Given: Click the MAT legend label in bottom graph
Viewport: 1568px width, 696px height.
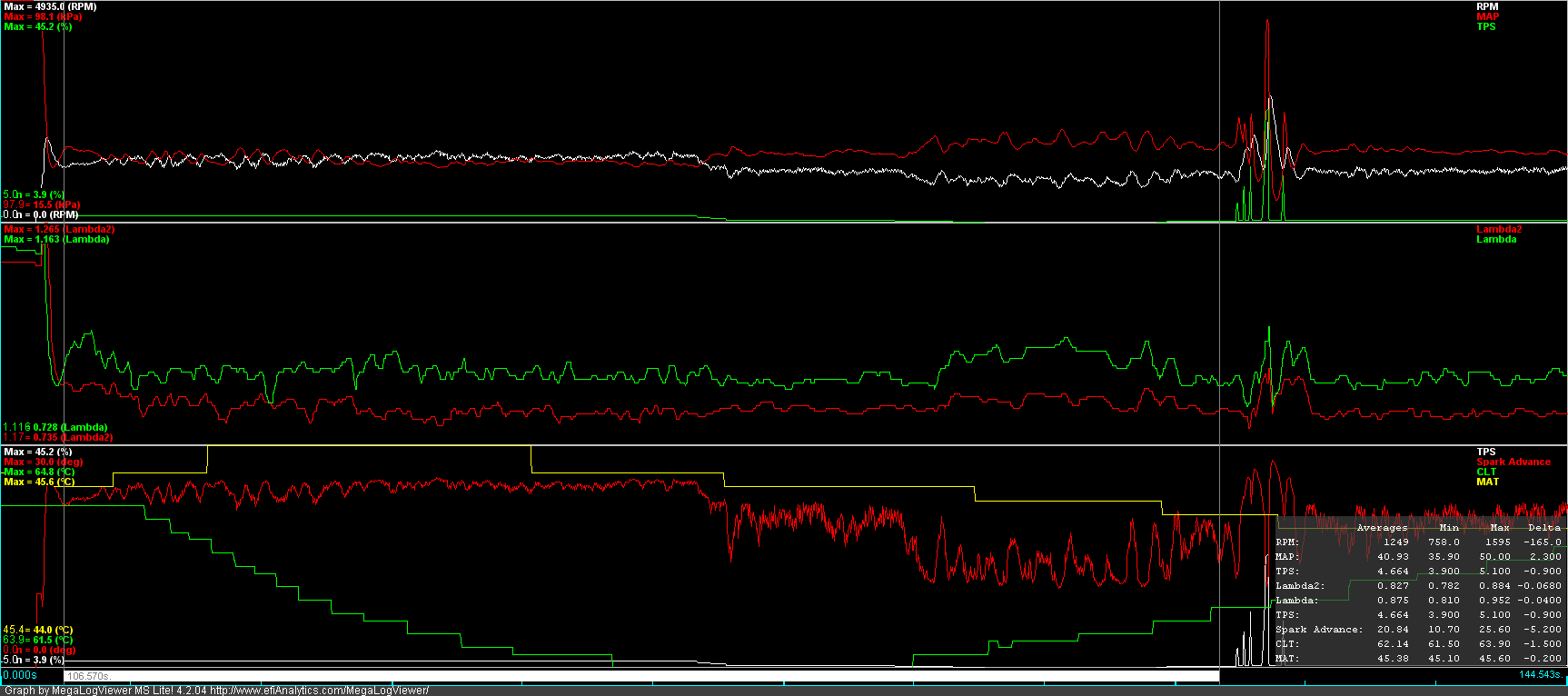Looking at the screenshot, I should pos(1487,482).
